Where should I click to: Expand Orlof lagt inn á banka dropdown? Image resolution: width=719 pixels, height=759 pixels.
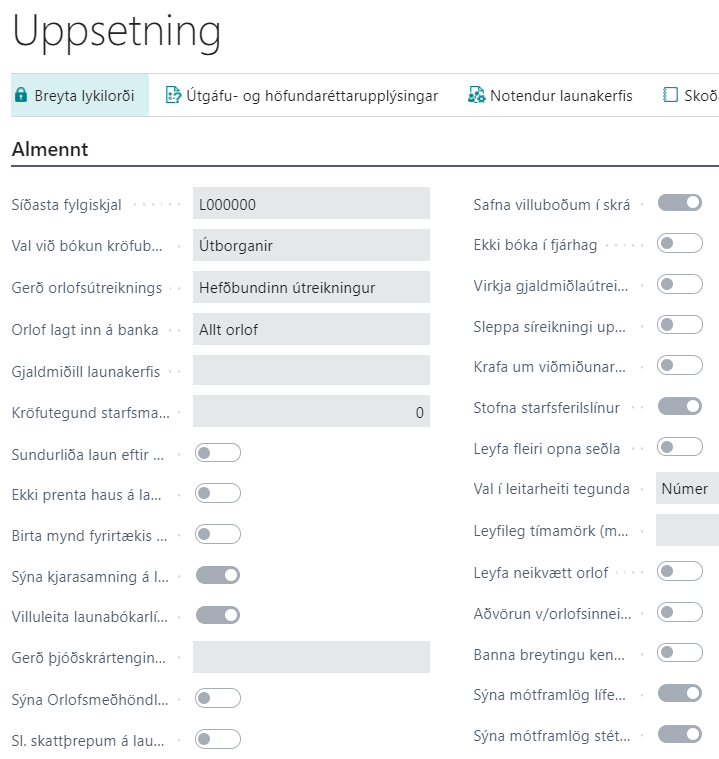[311, 328]
